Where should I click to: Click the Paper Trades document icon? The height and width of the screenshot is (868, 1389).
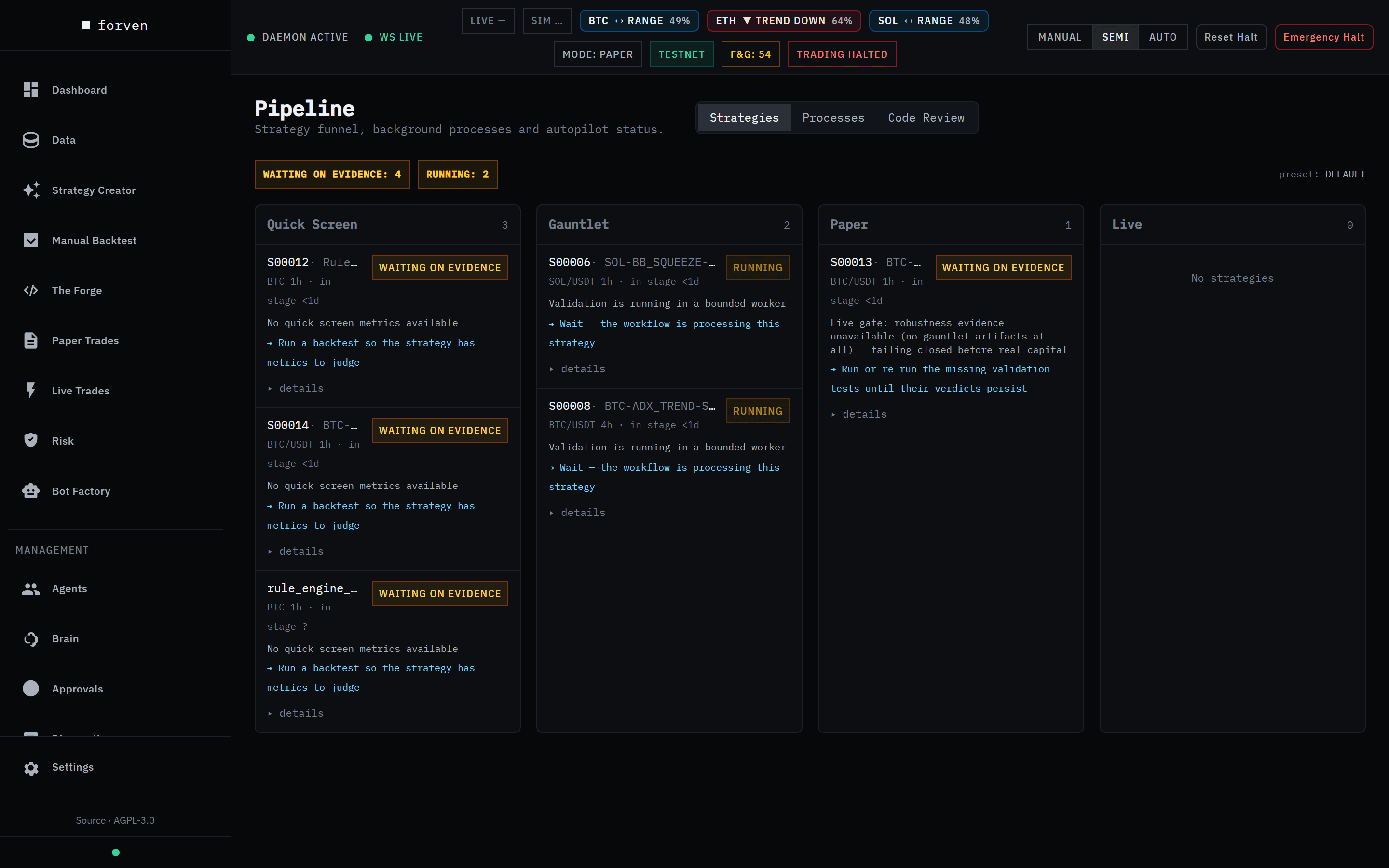pos(30,340)
